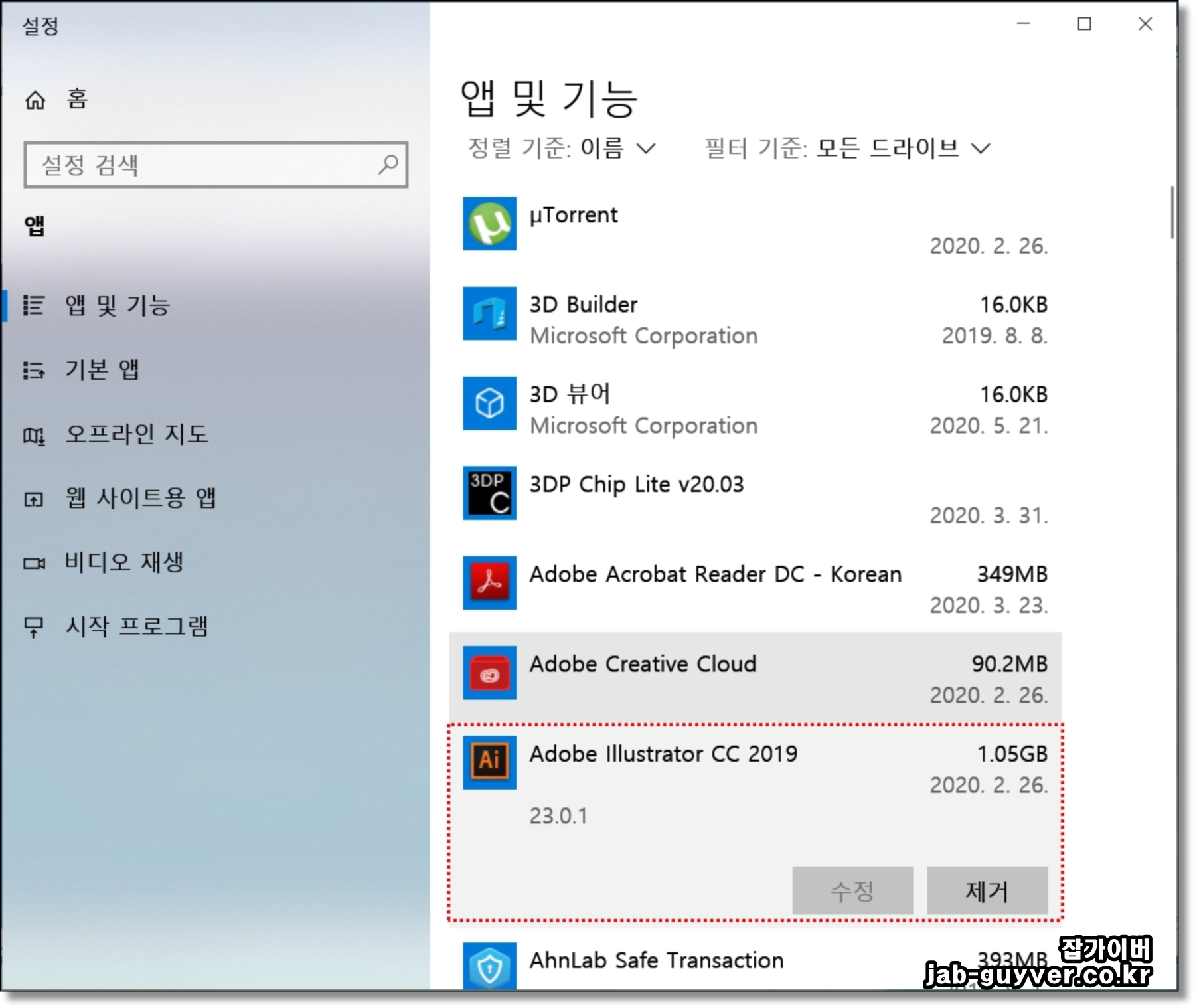The width and height of the screenshot is (1195, 1008).
Task: Click the 2020. 3. 23. install date
Action: (989, 606)
